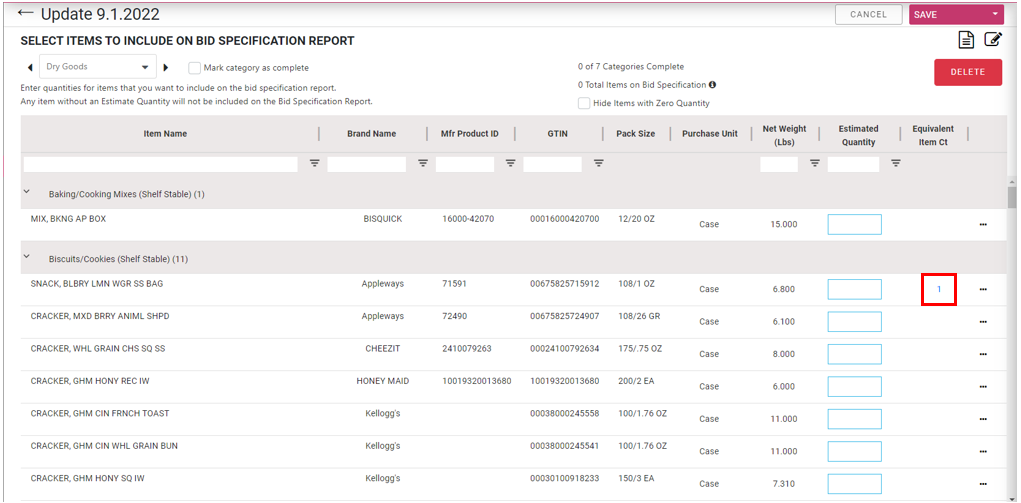Open Item Name filter options icon
The image size is (1021, 503).
pos(315,163)
